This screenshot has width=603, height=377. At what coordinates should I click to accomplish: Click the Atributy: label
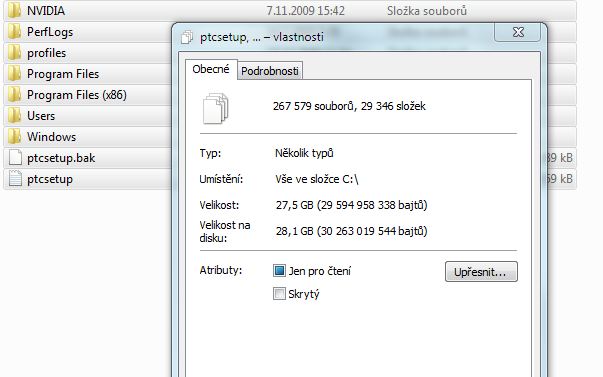221,270
